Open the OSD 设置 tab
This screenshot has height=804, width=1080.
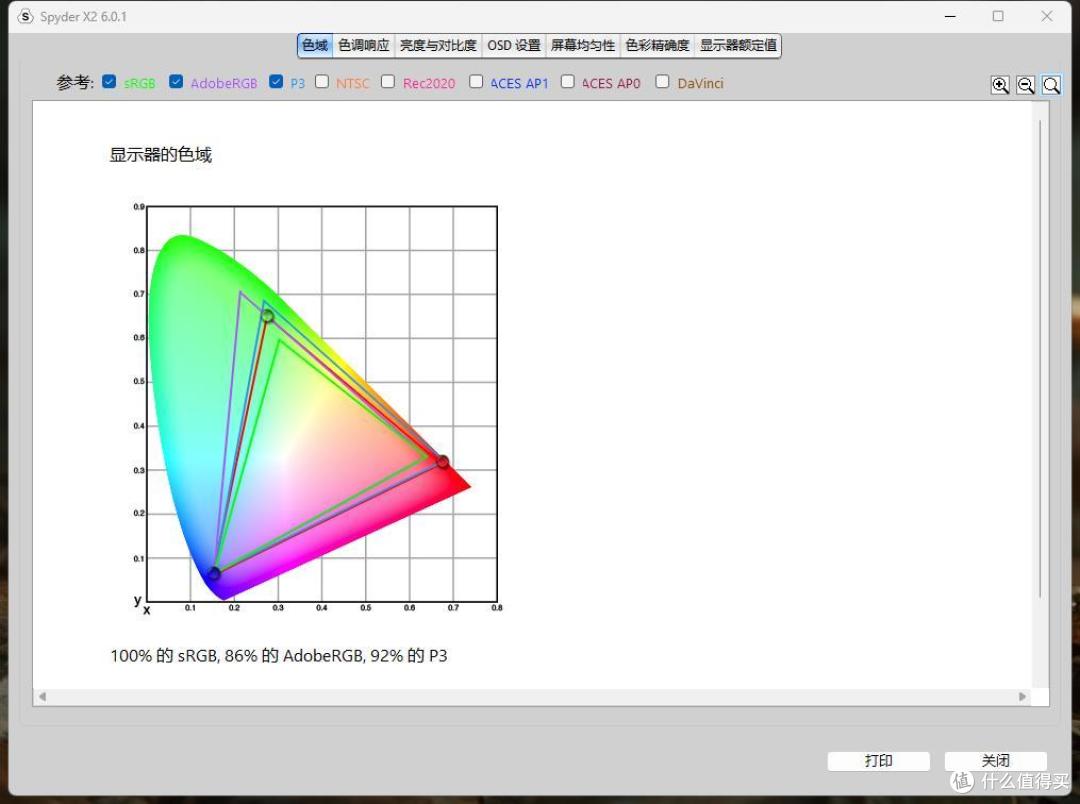coord(514,45)
